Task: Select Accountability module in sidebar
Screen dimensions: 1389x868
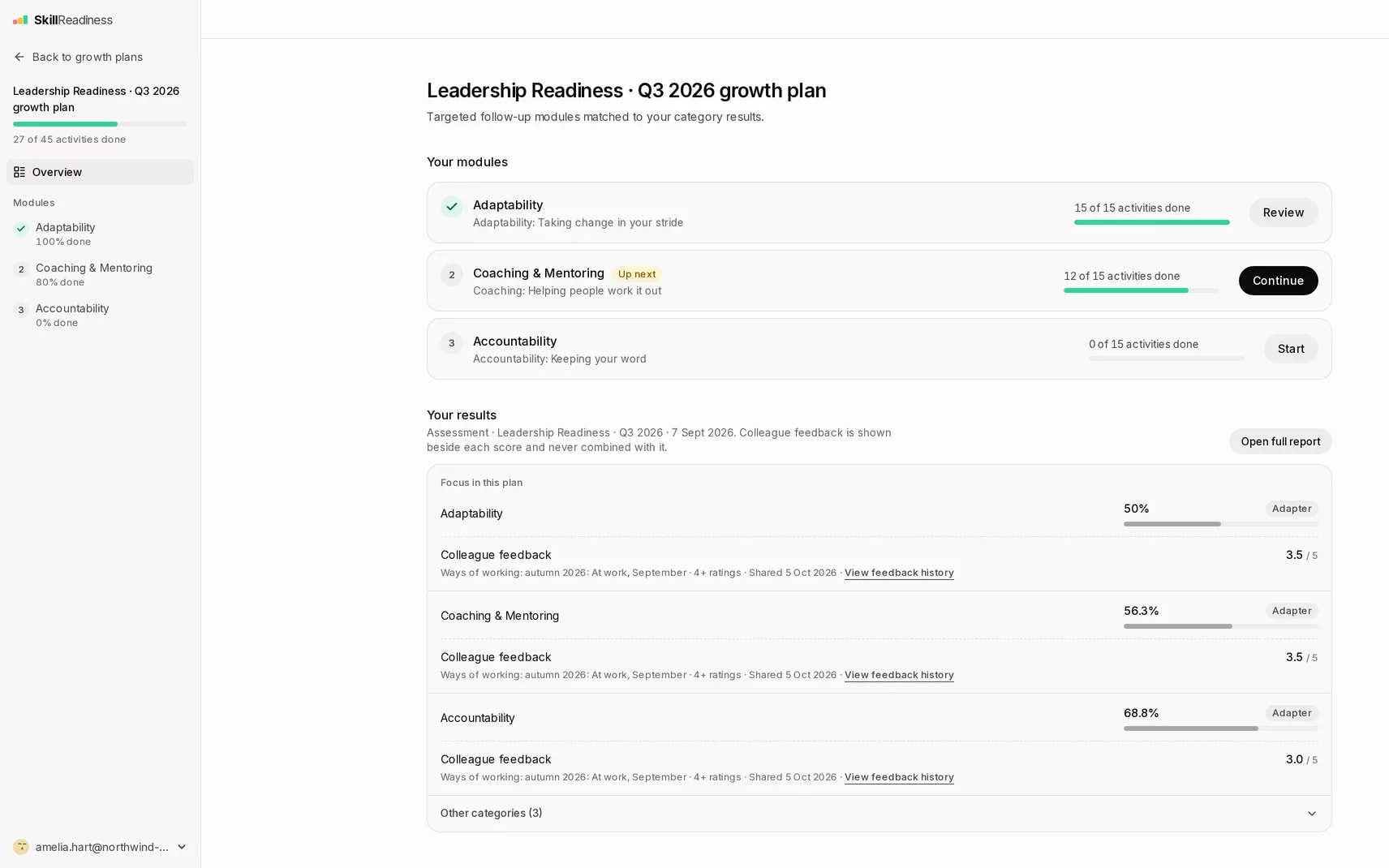Action: (101, 315)
